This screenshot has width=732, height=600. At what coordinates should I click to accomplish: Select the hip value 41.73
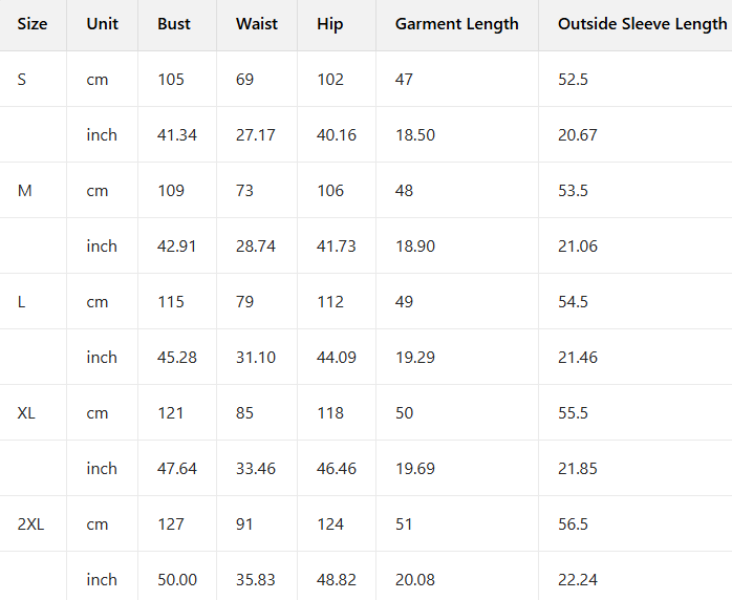click(336, 246)
